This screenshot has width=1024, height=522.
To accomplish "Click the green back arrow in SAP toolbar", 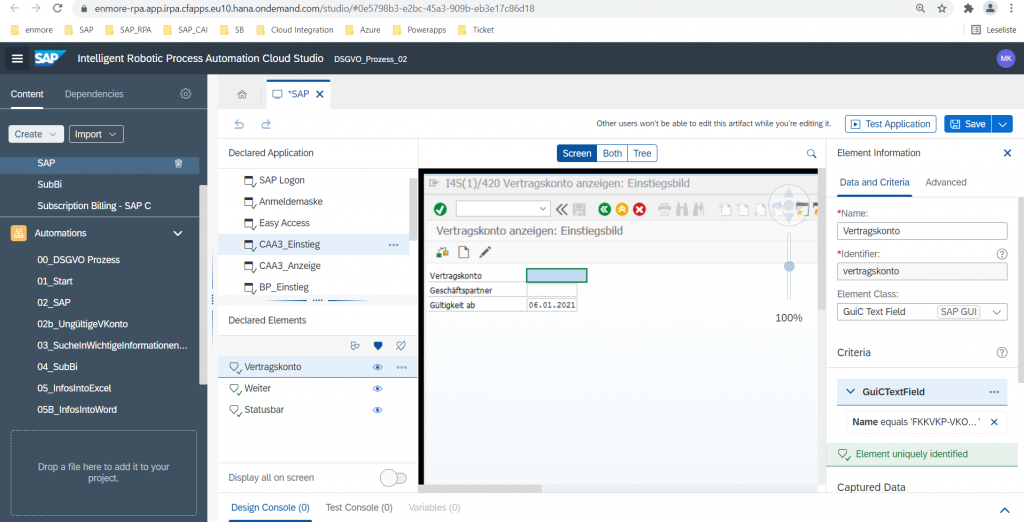I will tap(604, 209).
